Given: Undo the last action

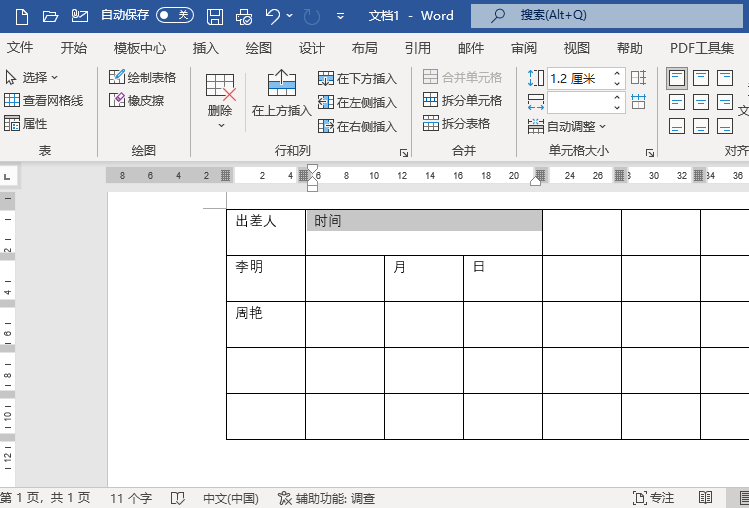Looking at the screenshot, I should [273, 16].
